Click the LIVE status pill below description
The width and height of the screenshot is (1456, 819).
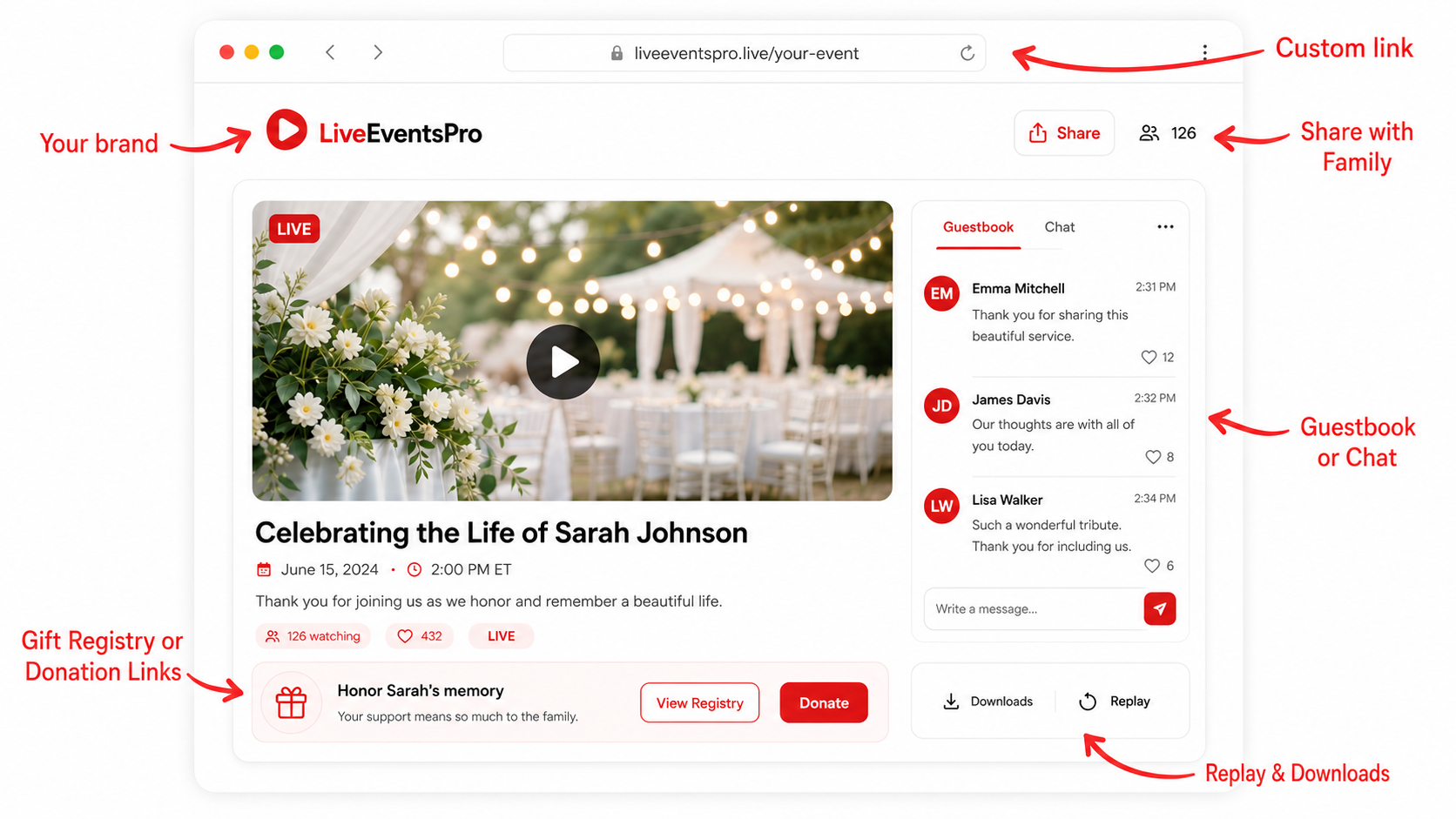coord(501,636)
